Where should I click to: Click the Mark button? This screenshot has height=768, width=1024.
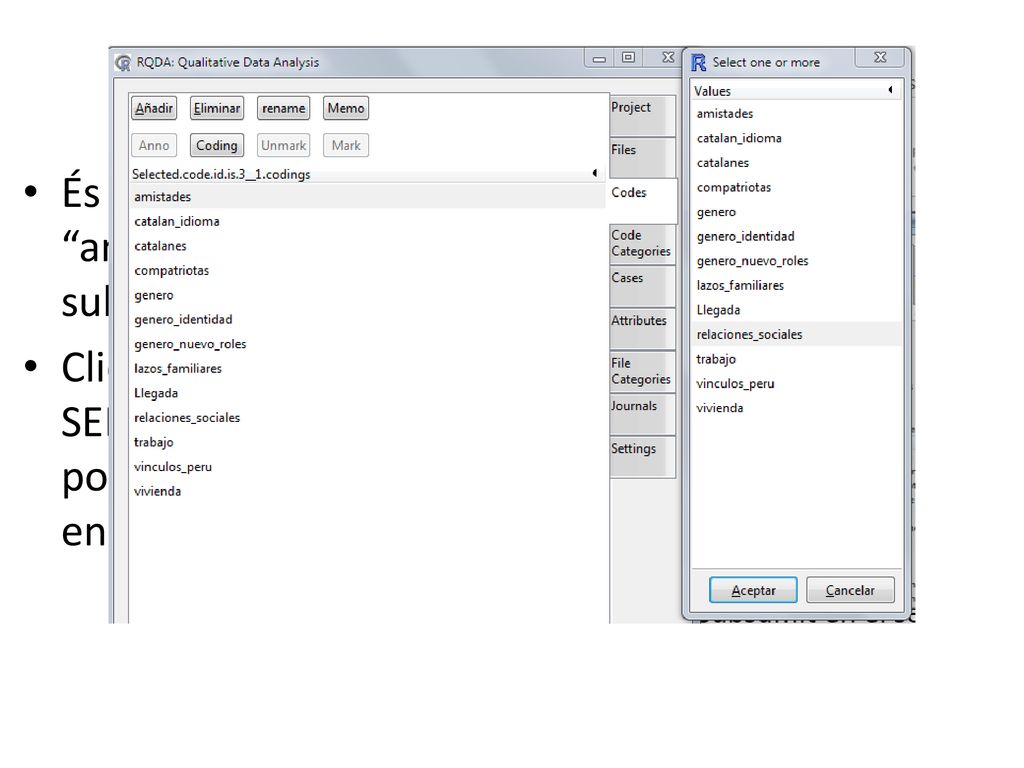[346, 146]
